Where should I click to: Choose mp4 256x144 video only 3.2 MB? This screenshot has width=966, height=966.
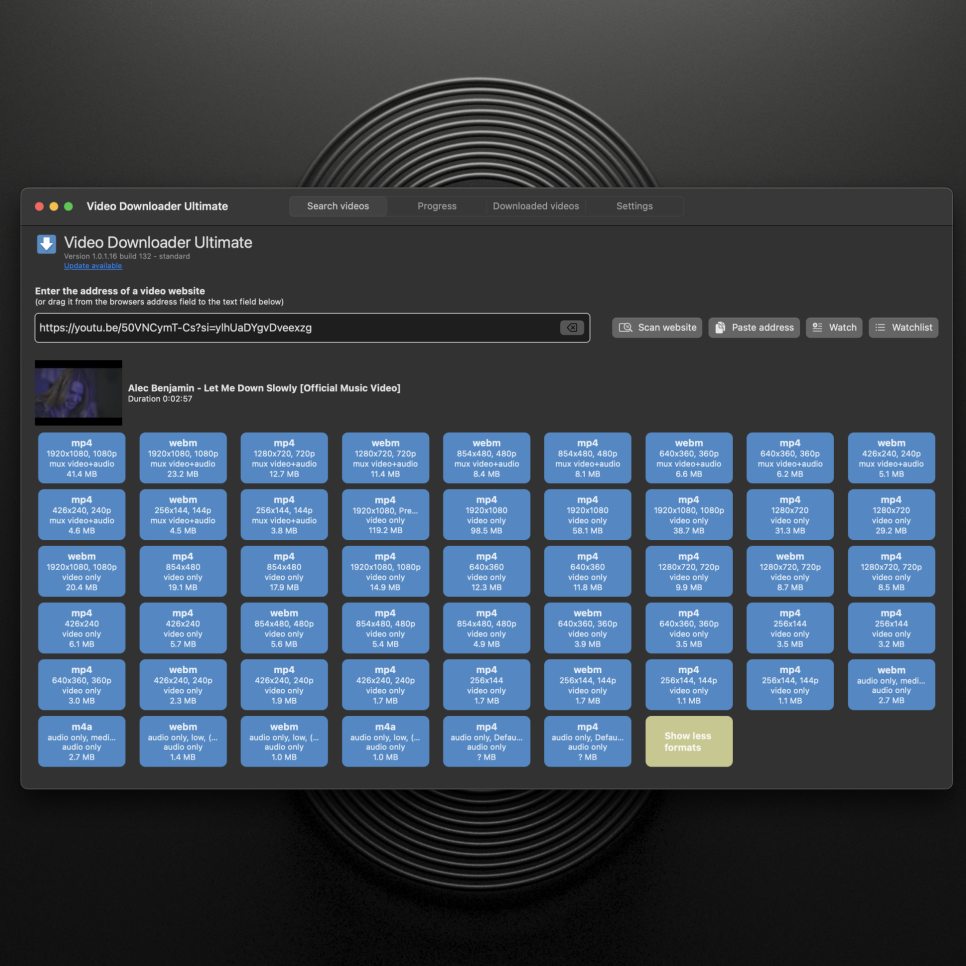point(891,628)
